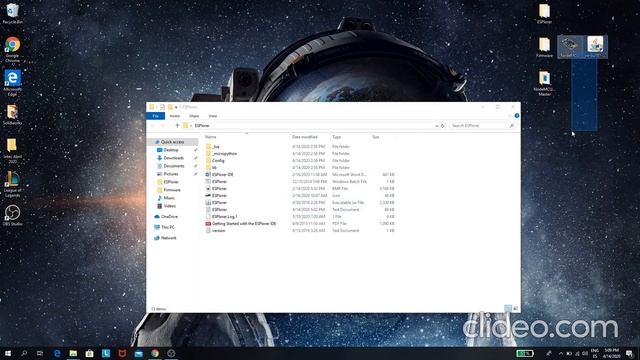Sort files by Size column
The width and height of the screenshot is (640, 360).
[x=376, y=137]
